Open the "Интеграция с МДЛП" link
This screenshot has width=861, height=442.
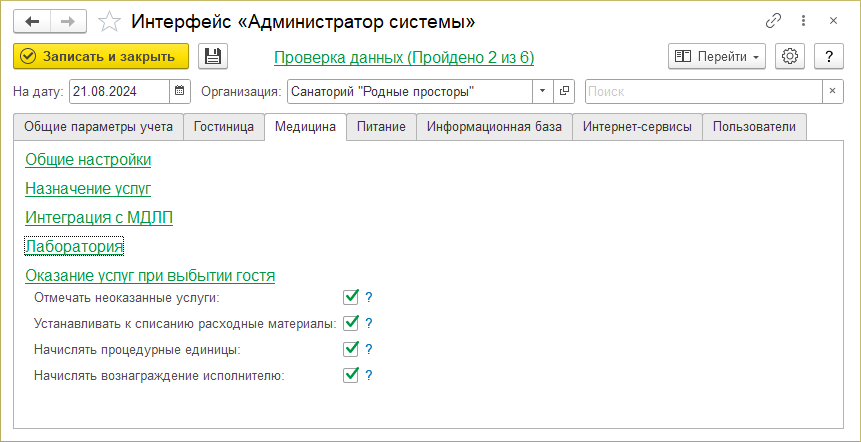[x=99, y=217]
